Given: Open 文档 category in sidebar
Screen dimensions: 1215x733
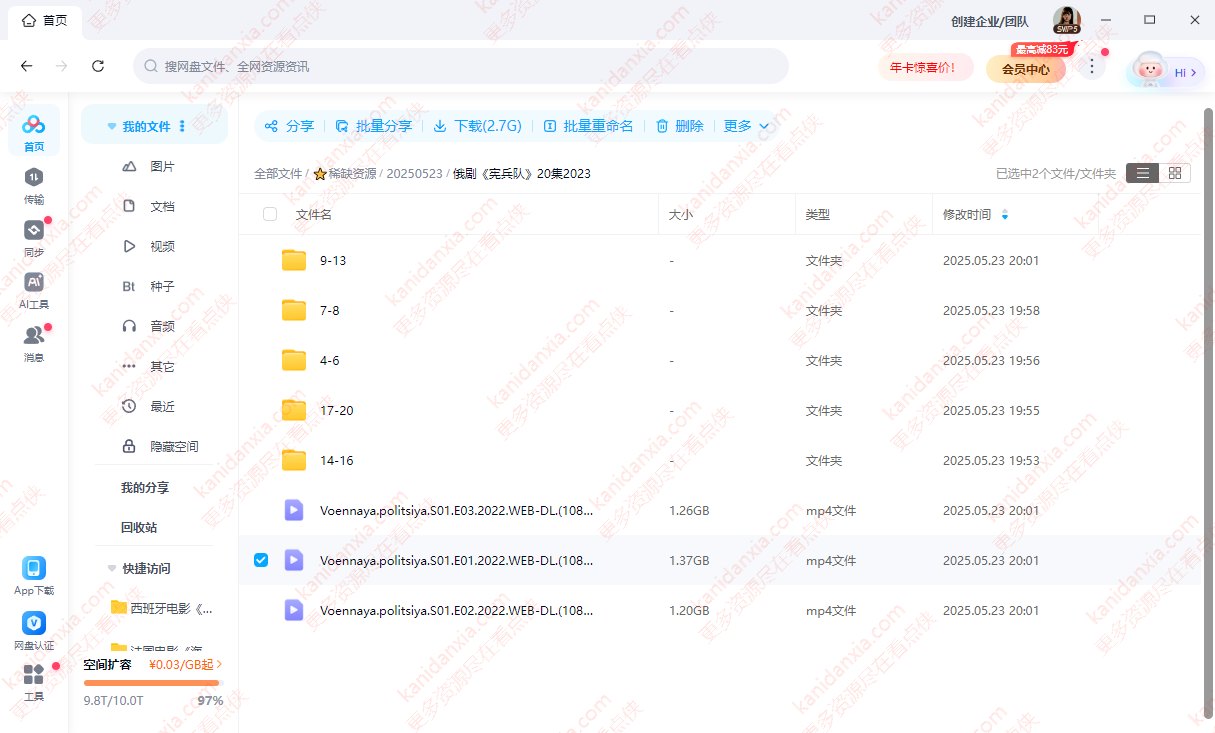Looking at the screenshot, I should coord(162,206).
